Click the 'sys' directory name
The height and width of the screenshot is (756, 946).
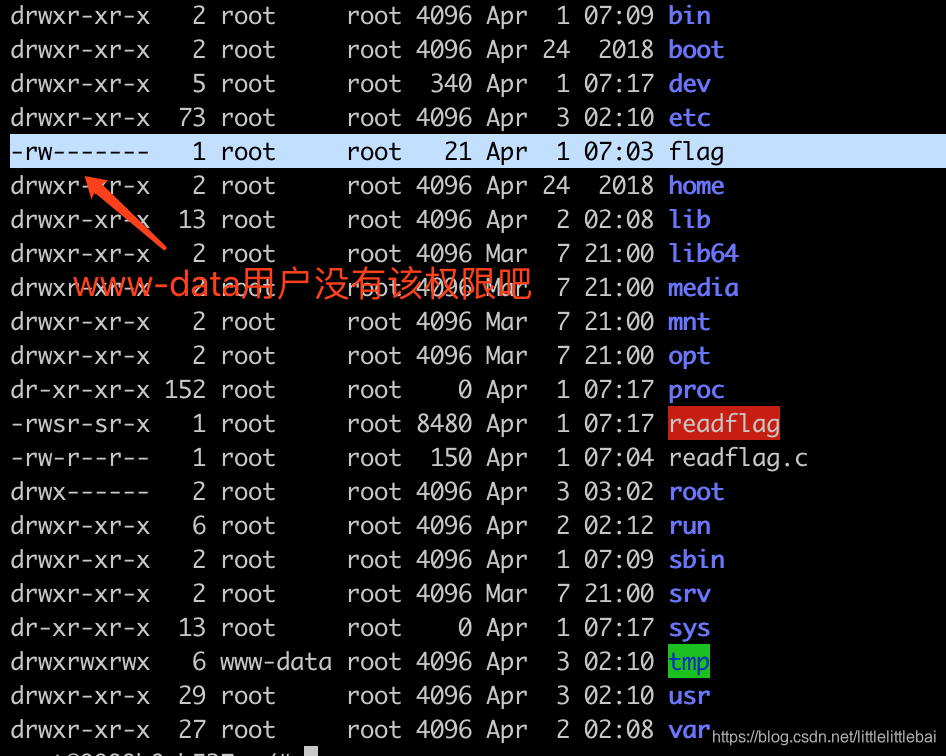tap(689, 628)
